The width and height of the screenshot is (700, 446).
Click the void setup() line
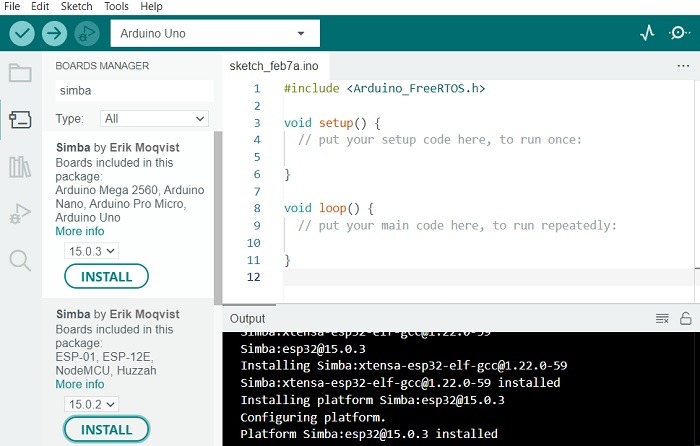pyautogui.click(x=332, y=123)
